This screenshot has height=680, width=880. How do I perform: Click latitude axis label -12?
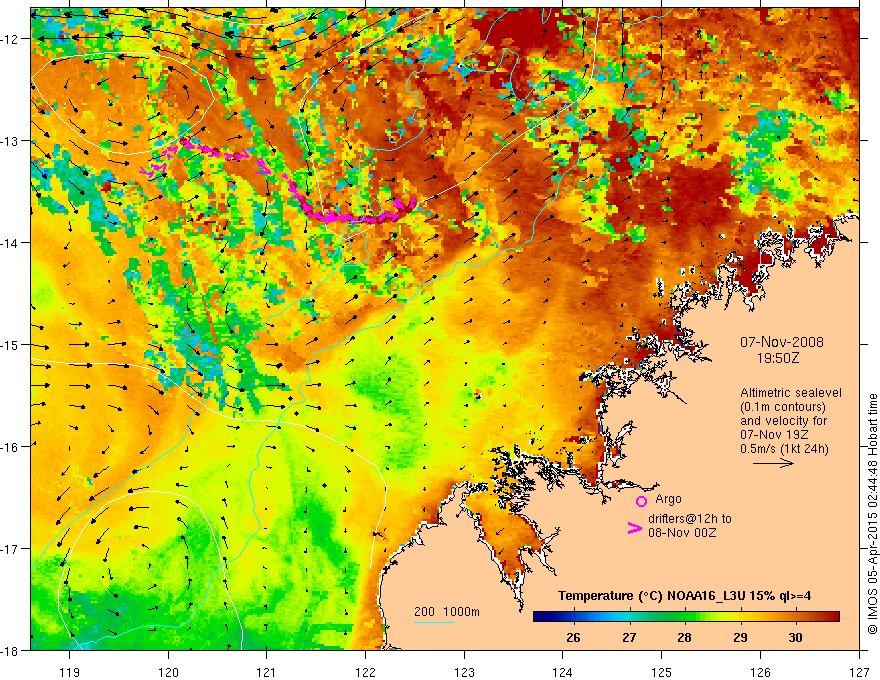10,39
